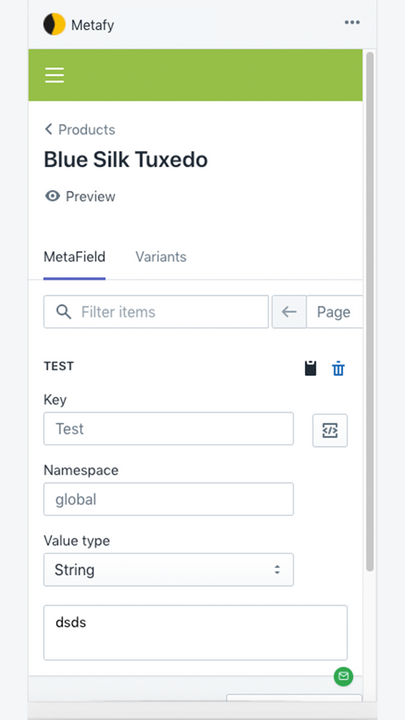Focus the Filter items search field
Image resolution: width=405 pixels, height=720 pixels.
pos(156,312)
